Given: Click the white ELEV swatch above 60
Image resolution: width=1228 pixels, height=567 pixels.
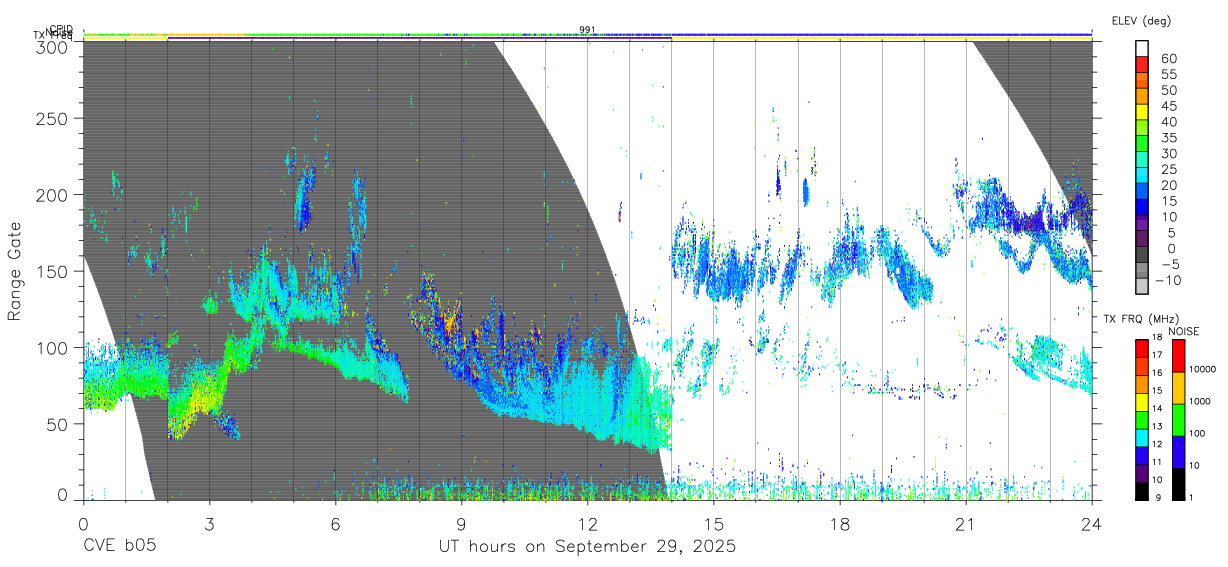Looking at the screenshot, I should click(1142, 49).
